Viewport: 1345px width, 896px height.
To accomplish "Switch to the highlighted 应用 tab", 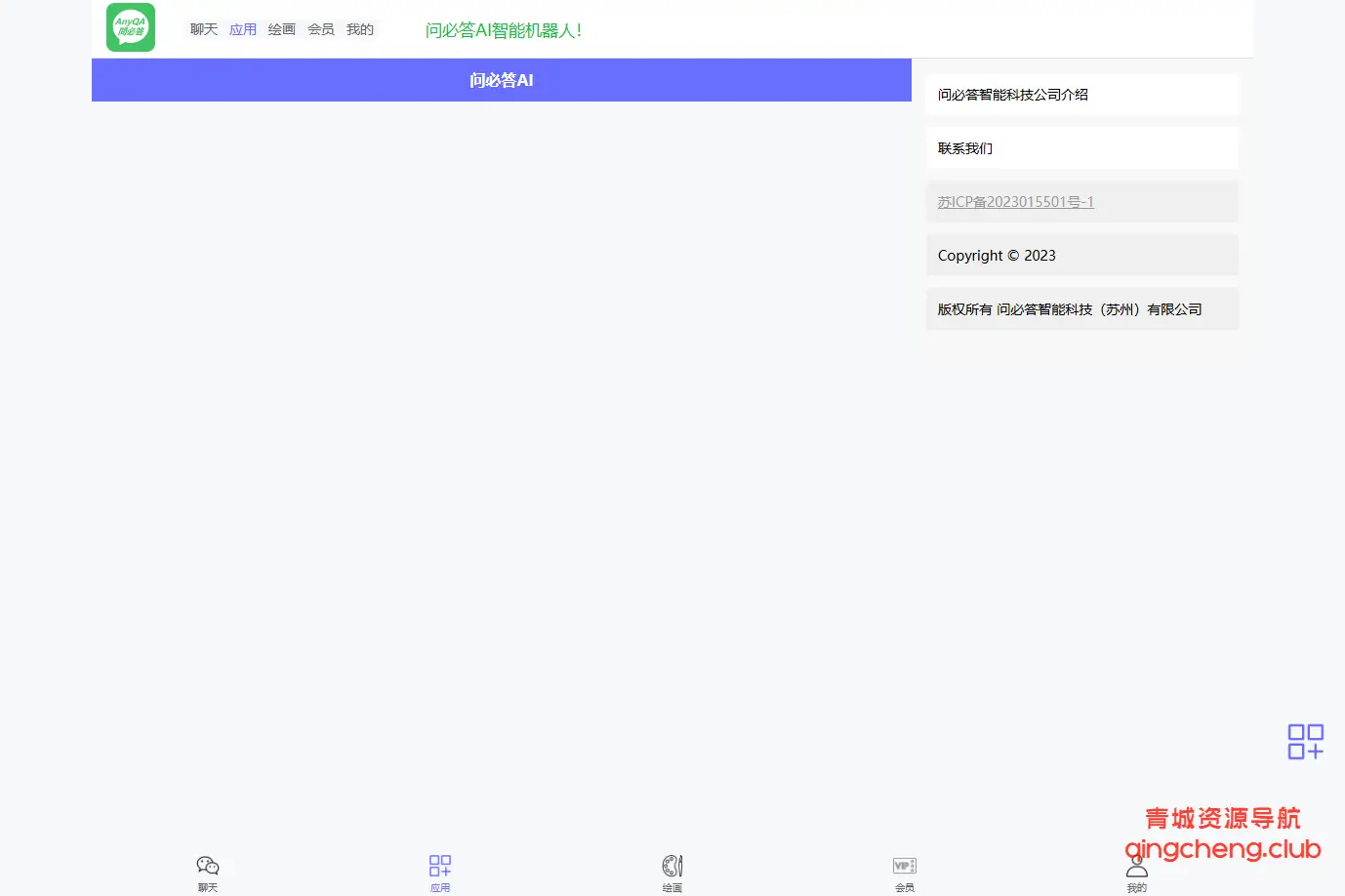I will coord(242,29).
